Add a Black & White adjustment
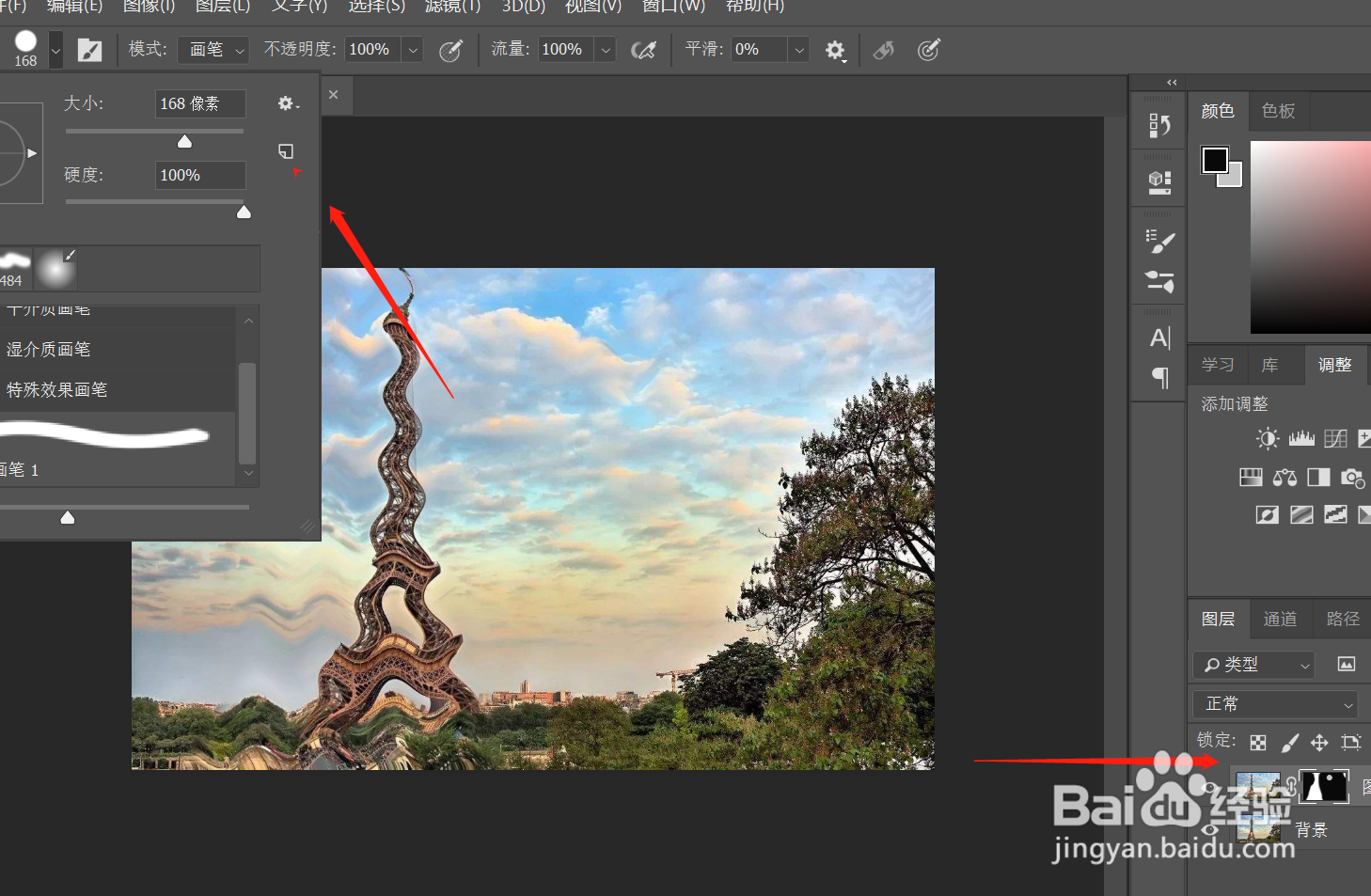1371x896 pixels. pos(1318,478)
